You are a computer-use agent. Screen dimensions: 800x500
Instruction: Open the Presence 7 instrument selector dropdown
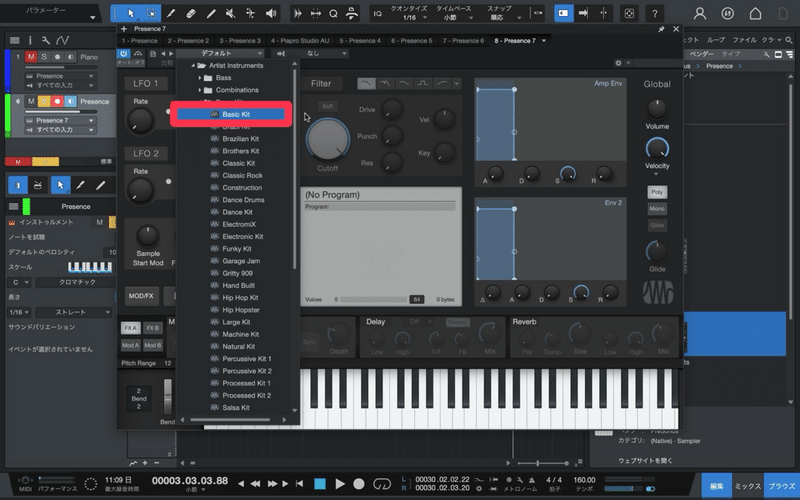[60, 120]
